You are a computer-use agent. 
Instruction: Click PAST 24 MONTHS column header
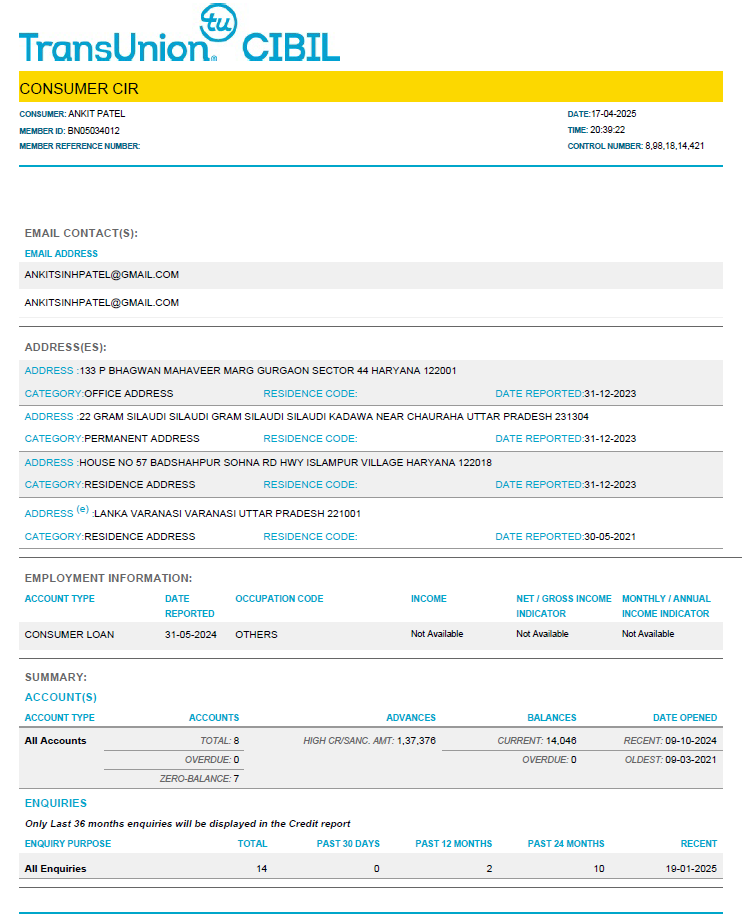pyautogui.click(x=566, y=844)
